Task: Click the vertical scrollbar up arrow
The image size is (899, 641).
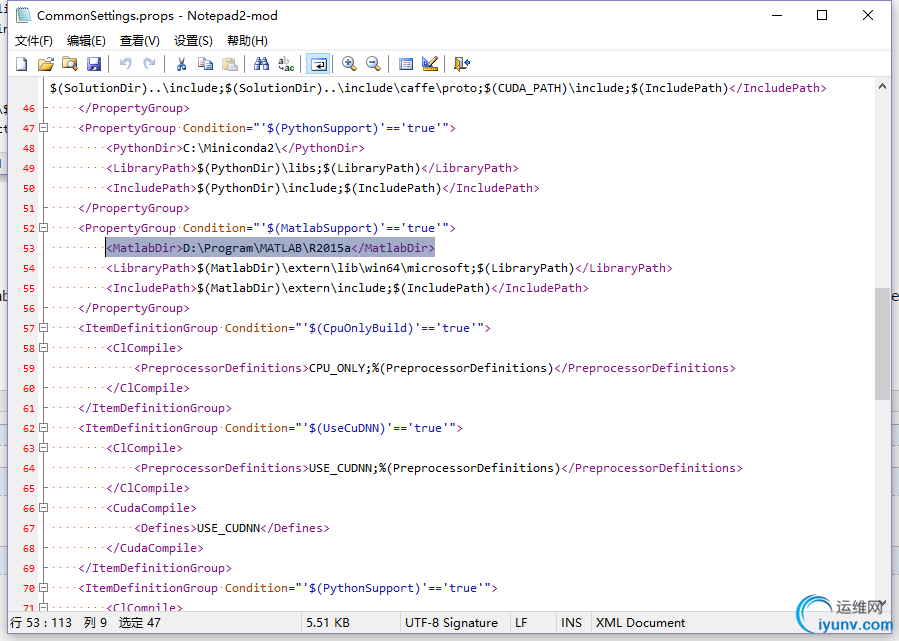Action: [x=882, y=87]
